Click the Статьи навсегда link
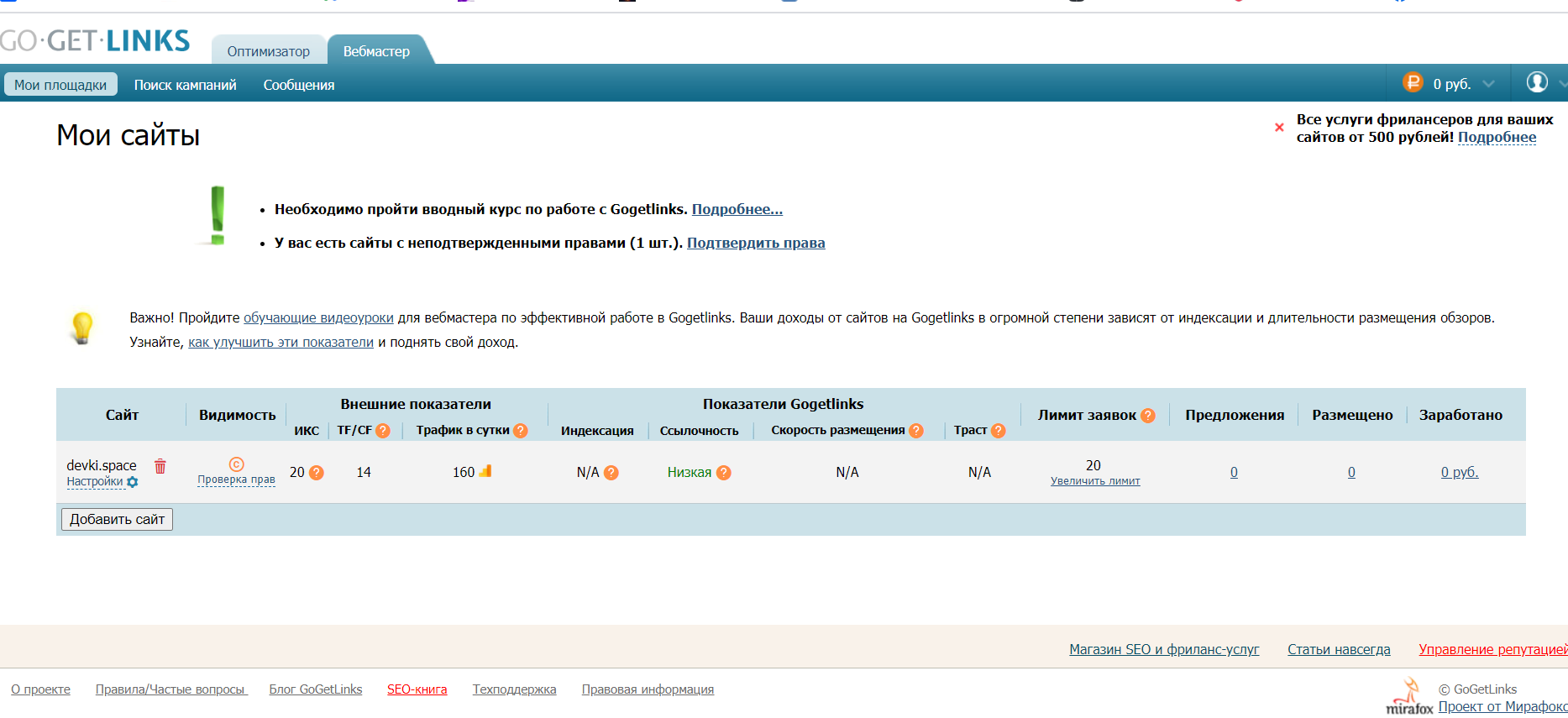Screen dimensions: 1568x718 tap(1339, 649)
